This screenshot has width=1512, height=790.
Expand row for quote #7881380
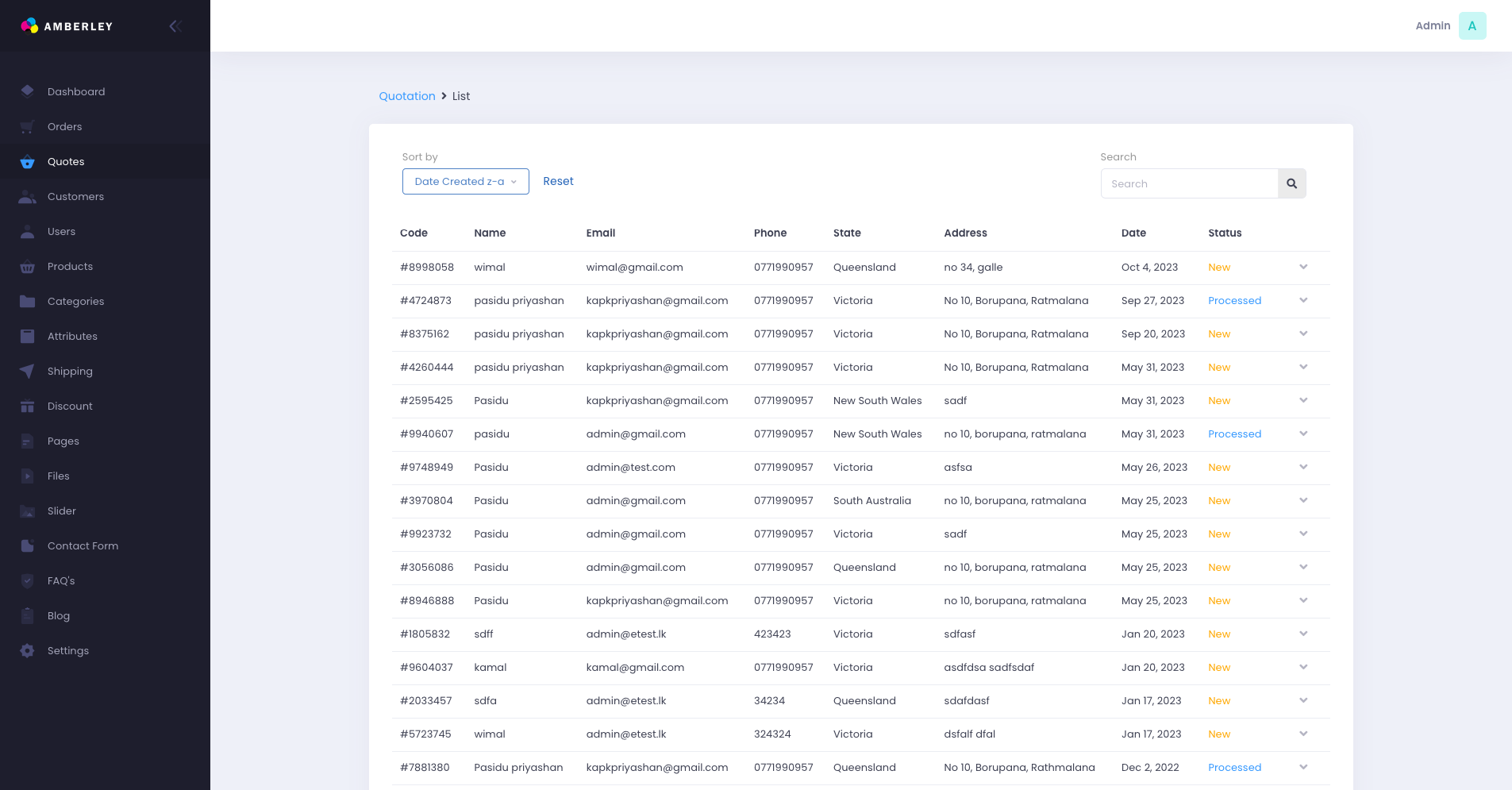(x=1302, y=767)
